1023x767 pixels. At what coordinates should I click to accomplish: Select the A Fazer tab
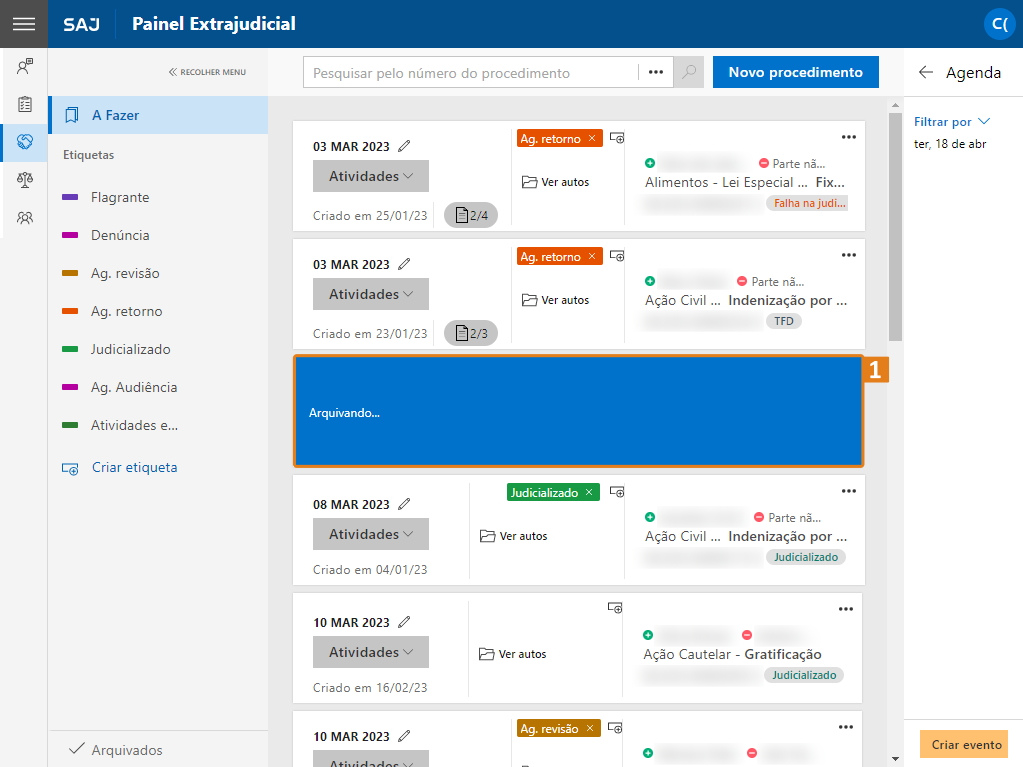(x=159, y=115)
